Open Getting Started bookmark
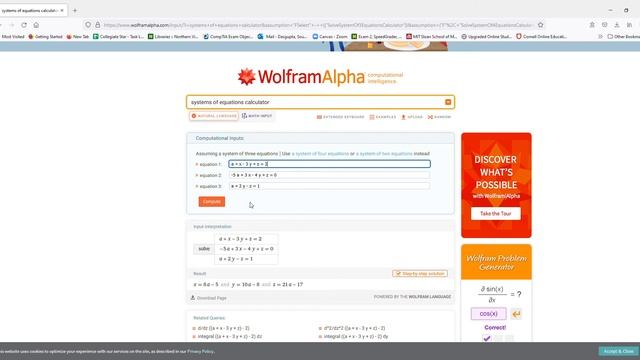640x360 pixels. [x=45, y=36]
